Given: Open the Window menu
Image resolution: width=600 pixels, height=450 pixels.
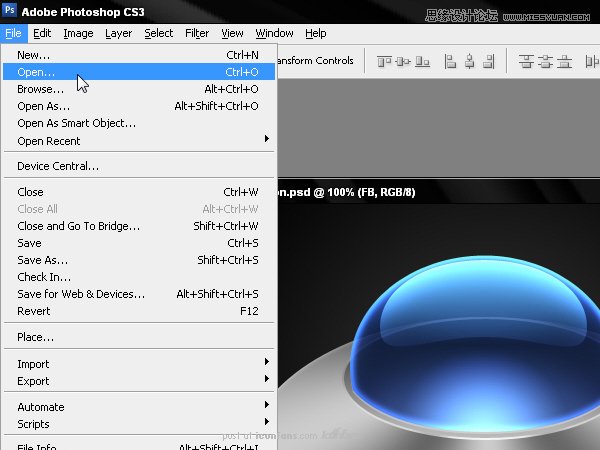Looking at the screenshot, I should pos(274,33).
